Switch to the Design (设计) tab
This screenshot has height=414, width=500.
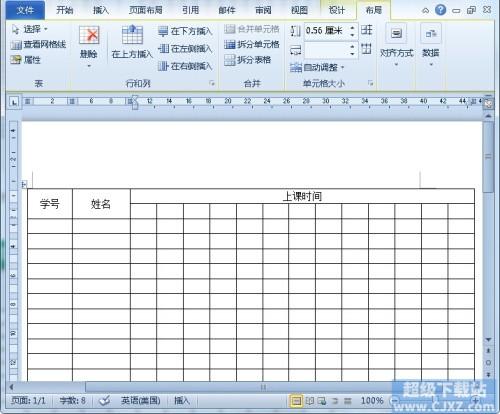(337, 10)
